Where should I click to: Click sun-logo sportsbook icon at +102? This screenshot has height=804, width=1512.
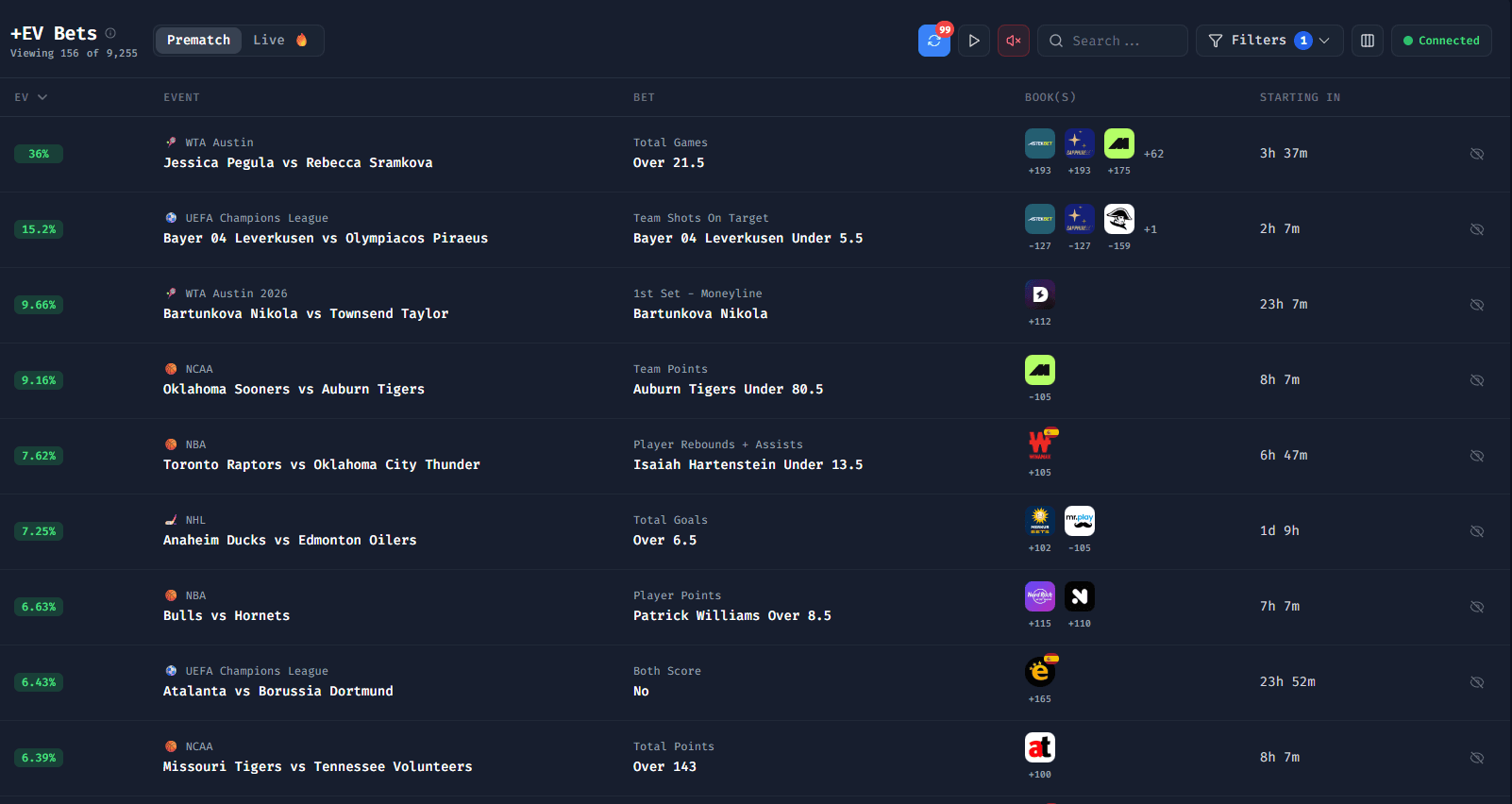point(1040,521)
